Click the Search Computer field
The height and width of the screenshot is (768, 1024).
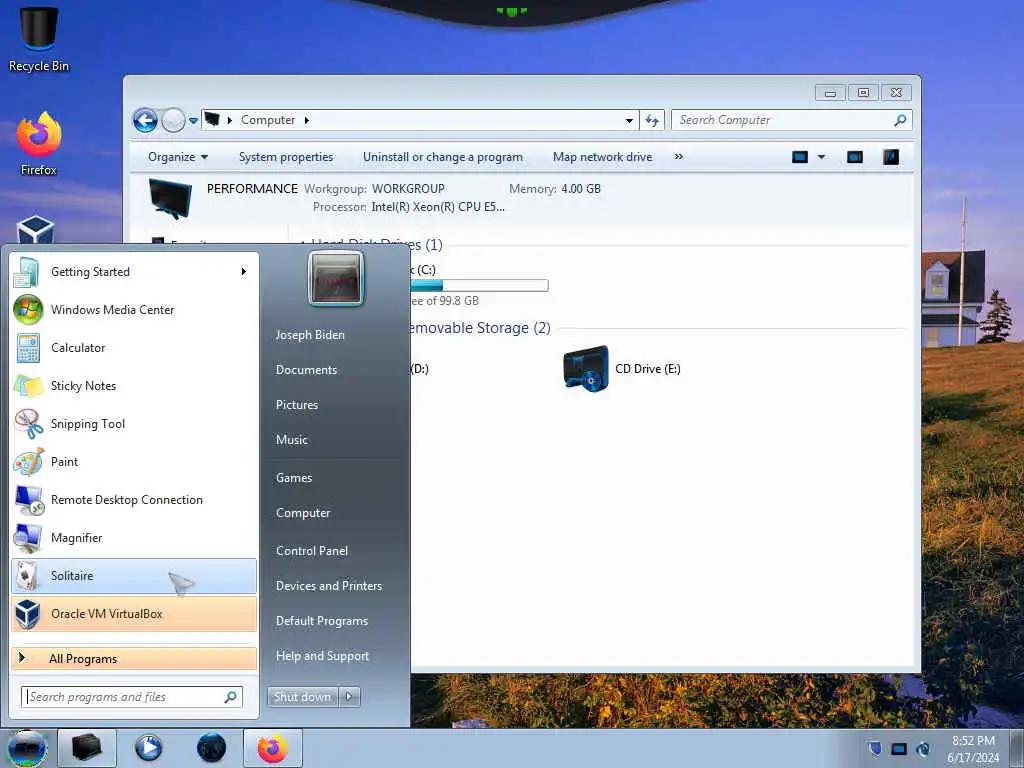(x=792, y=120)
